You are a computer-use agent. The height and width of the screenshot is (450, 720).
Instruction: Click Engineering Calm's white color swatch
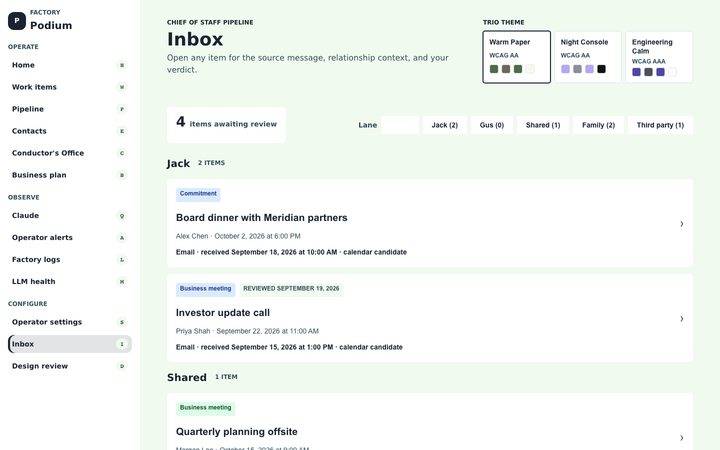672,72
